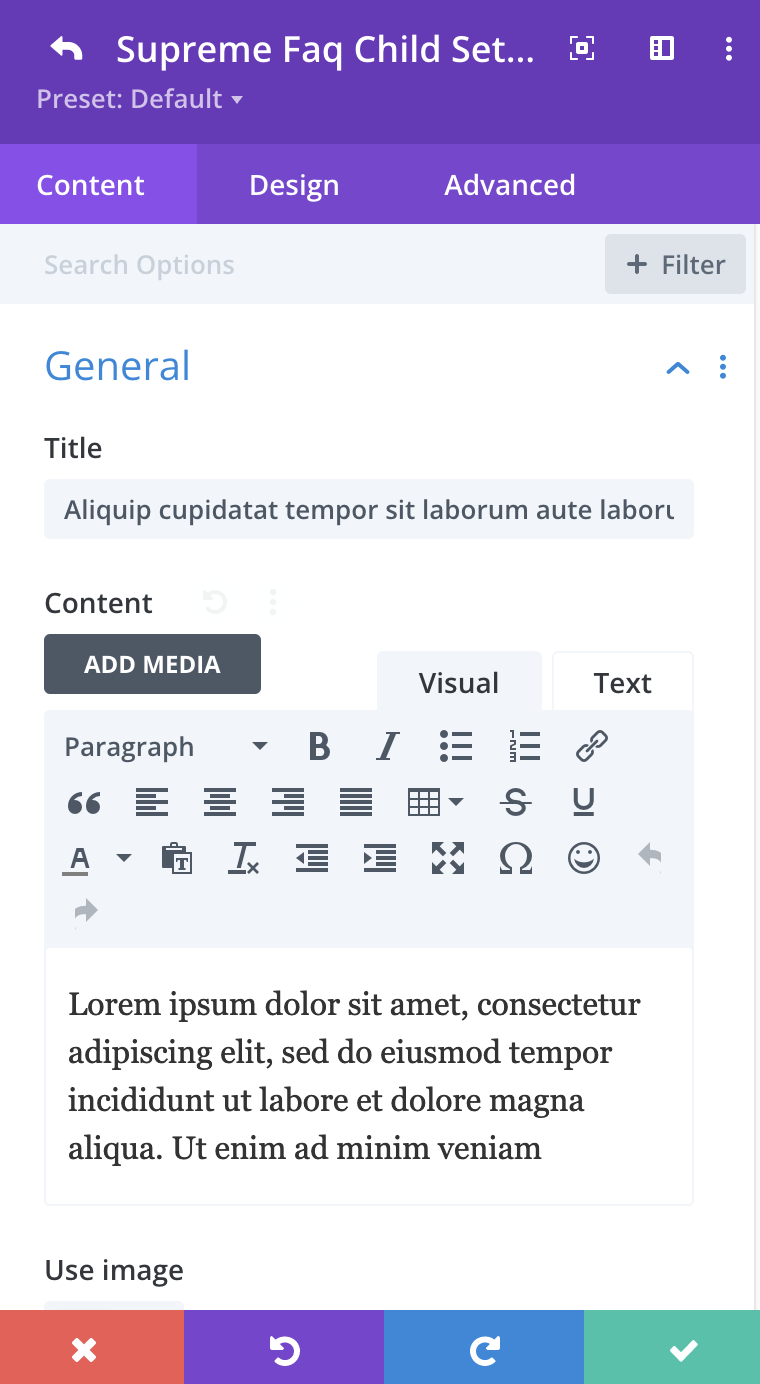The image size is (760, 1384).
Task: Click the insert link icon
Action: 592,747
